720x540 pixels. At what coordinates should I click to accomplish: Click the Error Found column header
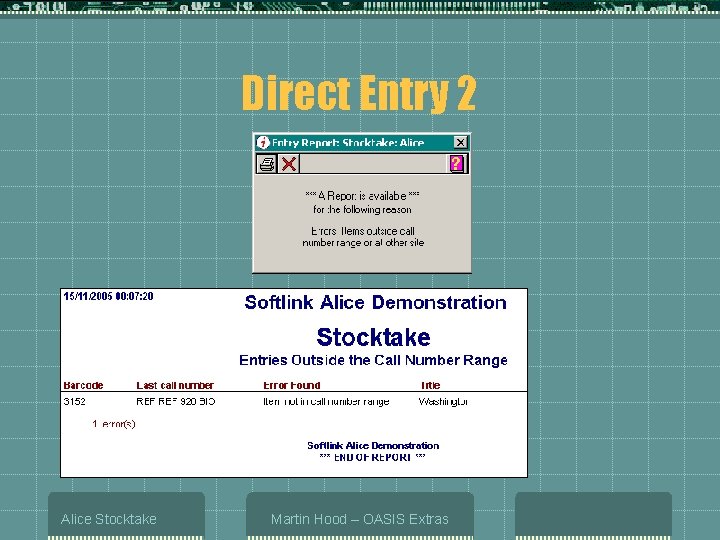(292, 385)
